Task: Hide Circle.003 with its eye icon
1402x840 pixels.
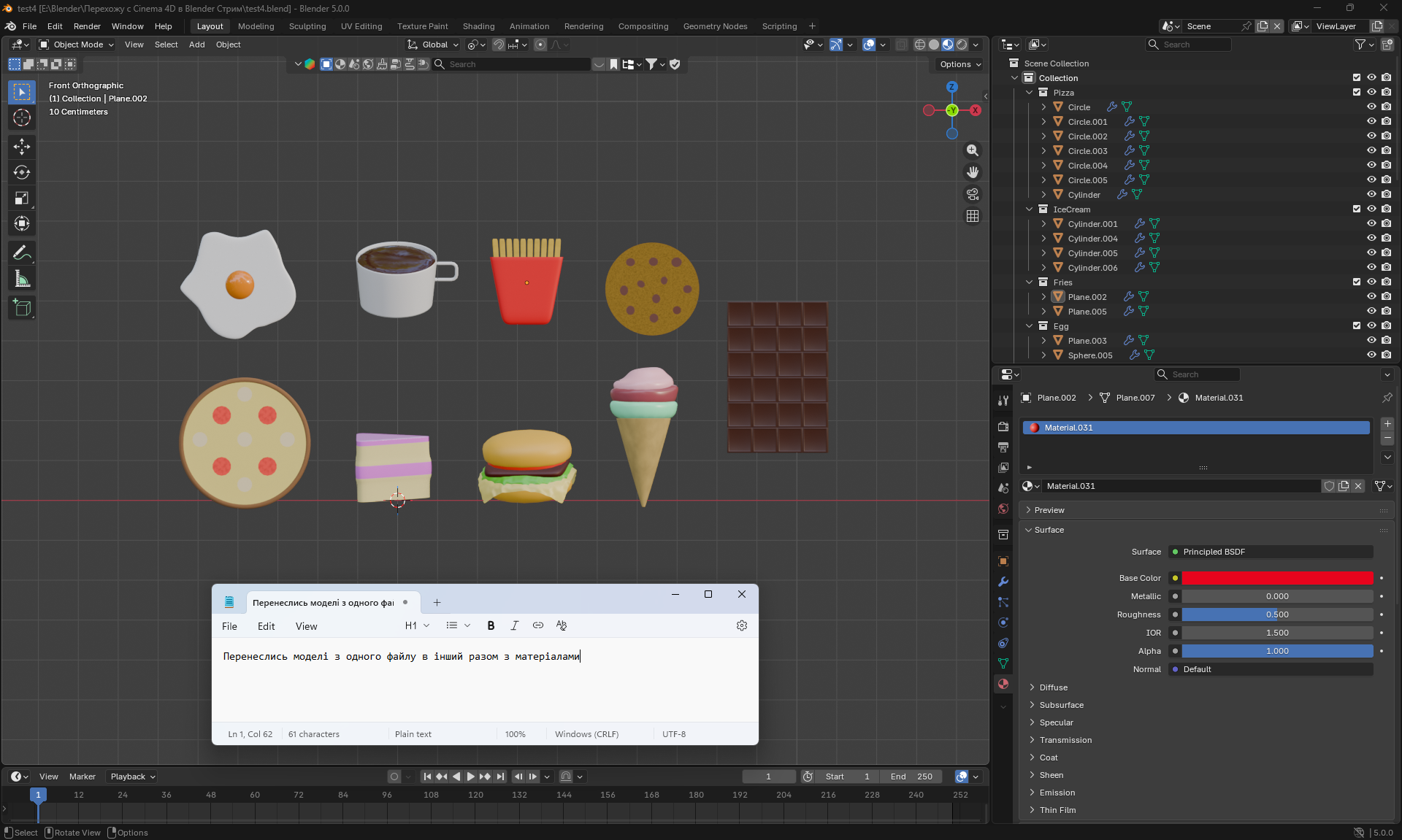Action: [x=1371, y=150]
